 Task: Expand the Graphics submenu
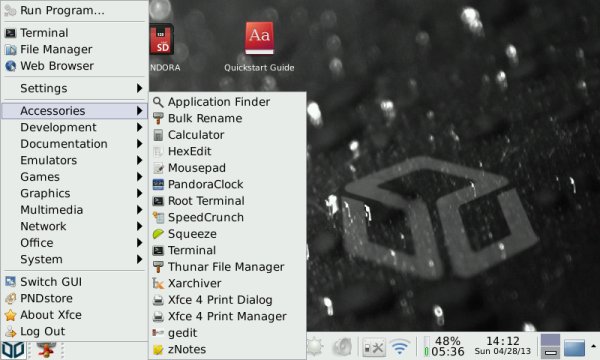[x=75, y=193]
